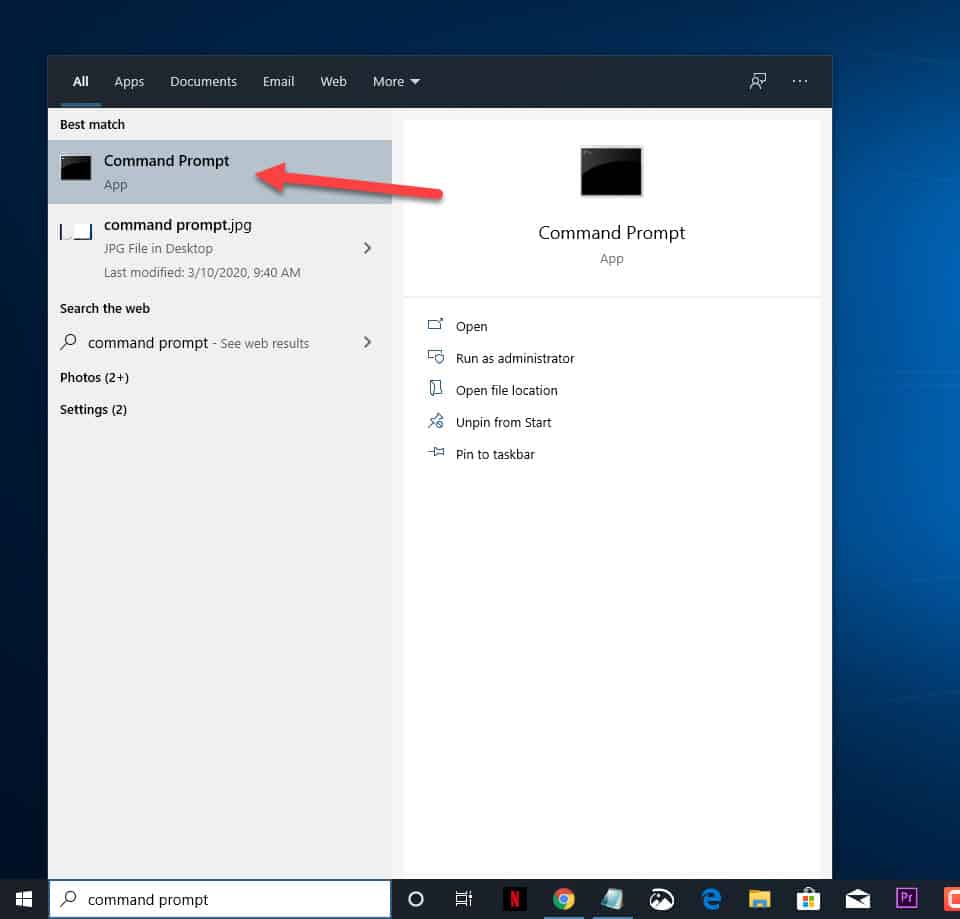Open the notepad-like taskbar app icon
The width and height of the screenshot is (960, 919).
point(612,899)
